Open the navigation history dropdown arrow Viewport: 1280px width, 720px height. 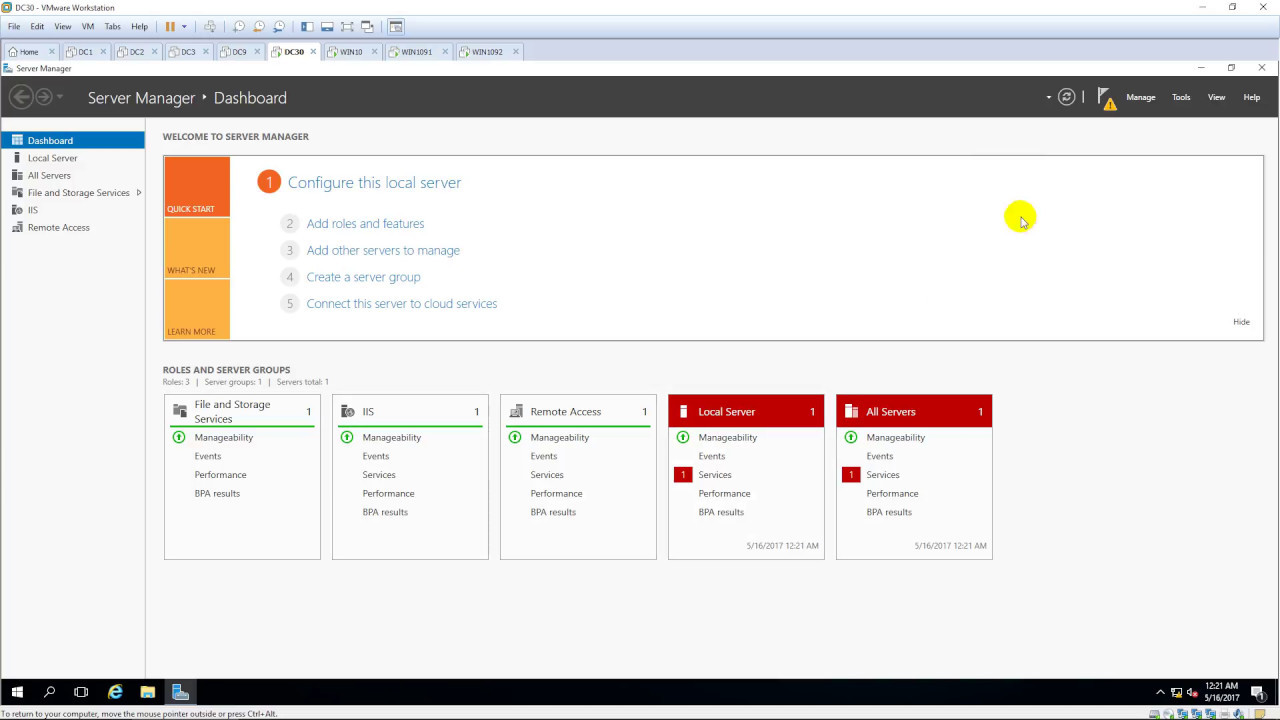[x=60, y=97]
